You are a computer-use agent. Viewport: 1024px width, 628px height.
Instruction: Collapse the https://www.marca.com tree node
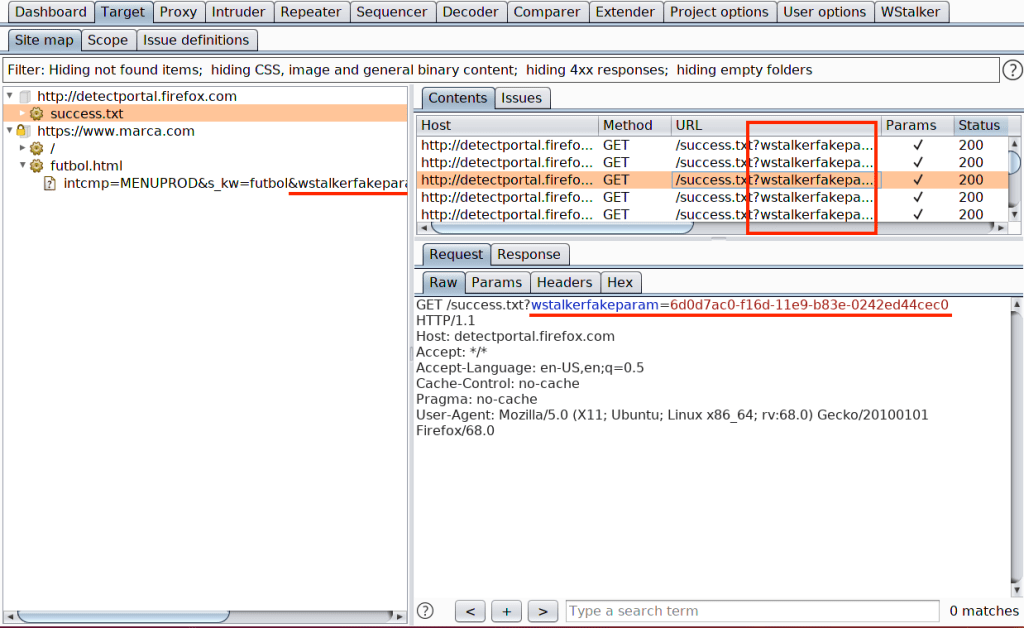click(10, 131)
